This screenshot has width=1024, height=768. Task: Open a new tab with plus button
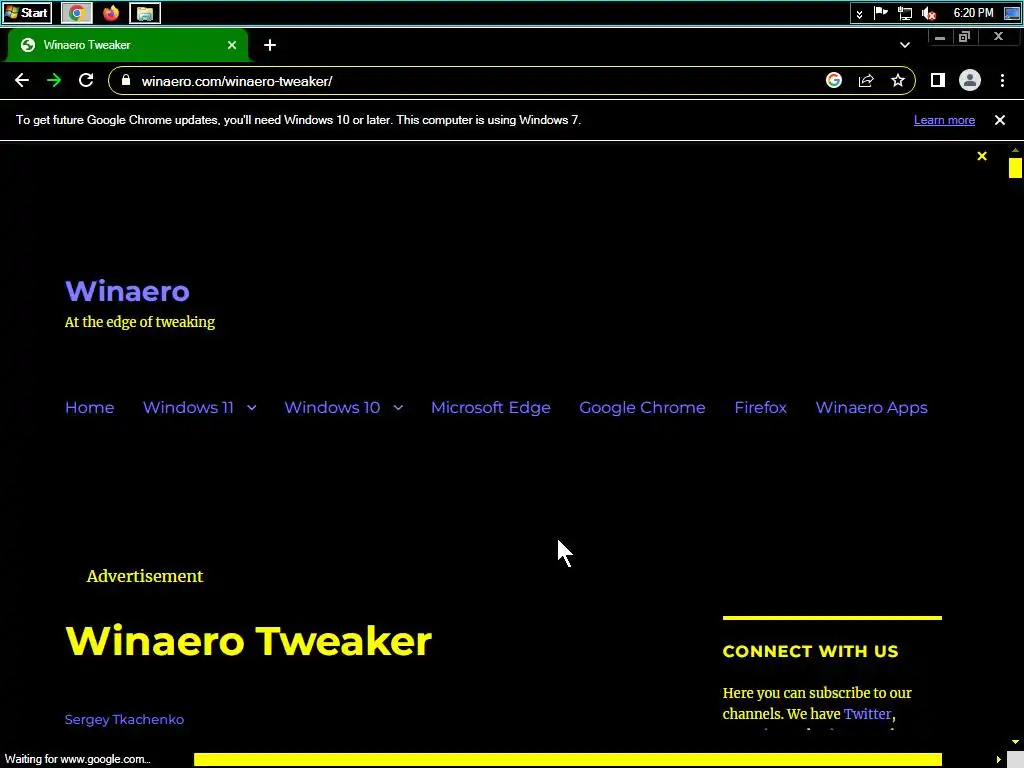(270, 45)
